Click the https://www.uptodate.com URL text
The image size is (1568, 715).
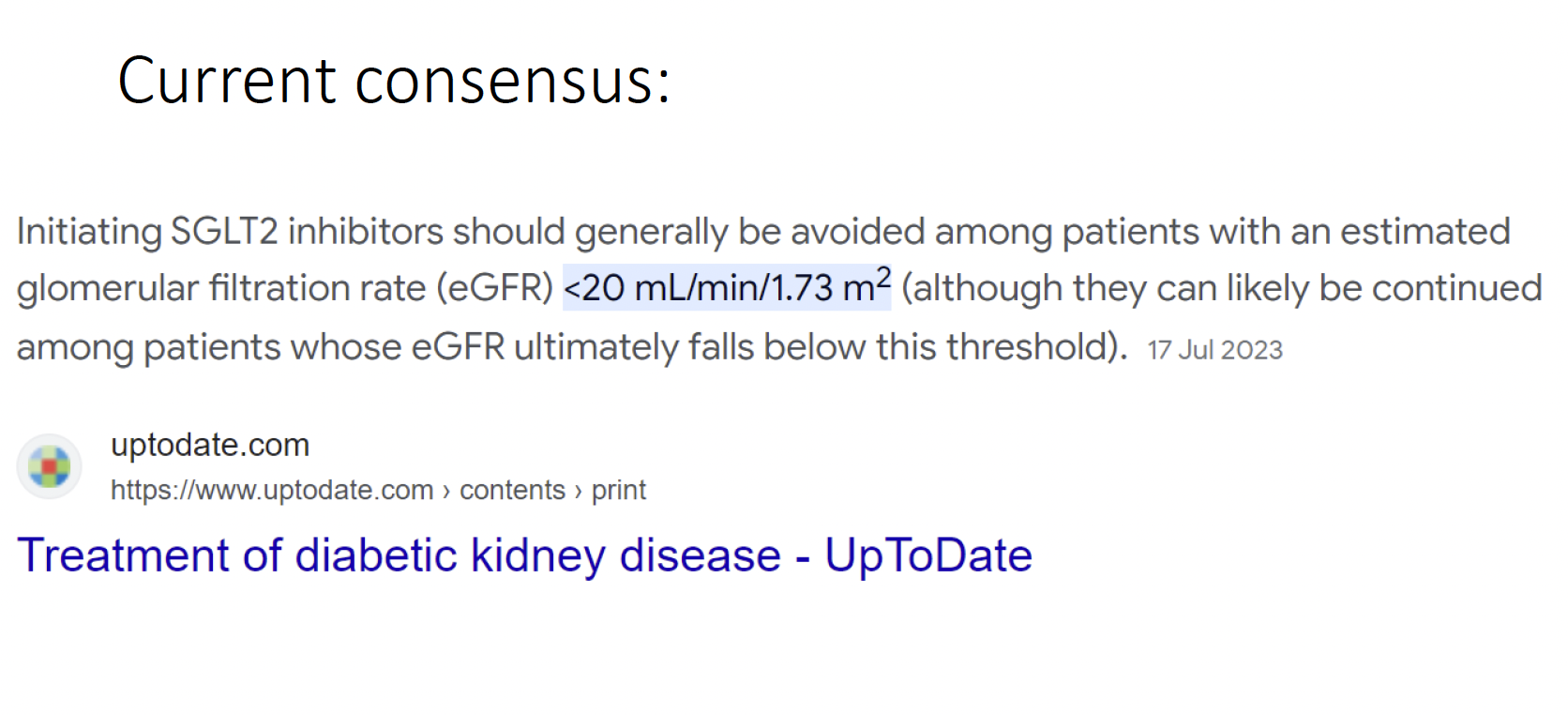pyautogui.click(x=272, y=490)
